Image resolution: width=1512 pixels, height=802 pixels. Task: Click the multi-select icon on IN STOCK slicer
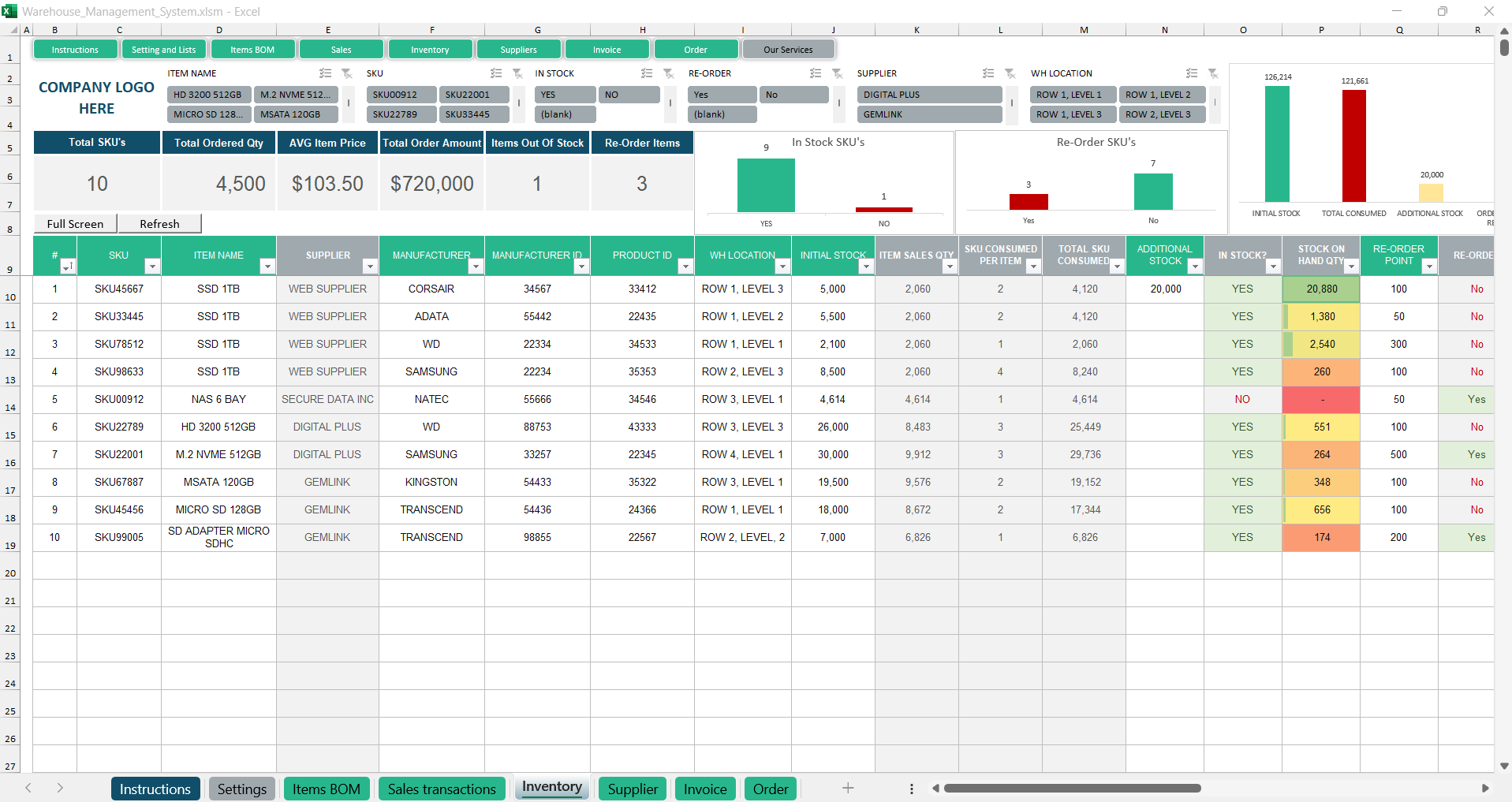pyautogui.click(x=647, y=73)
